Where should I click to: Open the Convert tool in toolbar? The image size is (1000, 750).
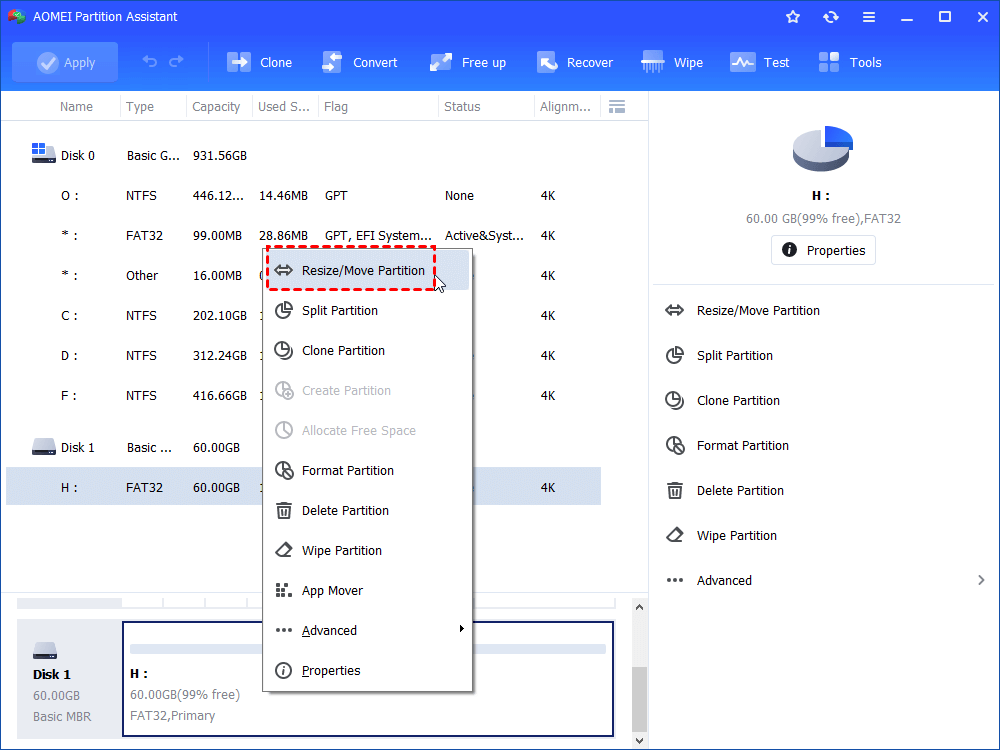[360, 62]
